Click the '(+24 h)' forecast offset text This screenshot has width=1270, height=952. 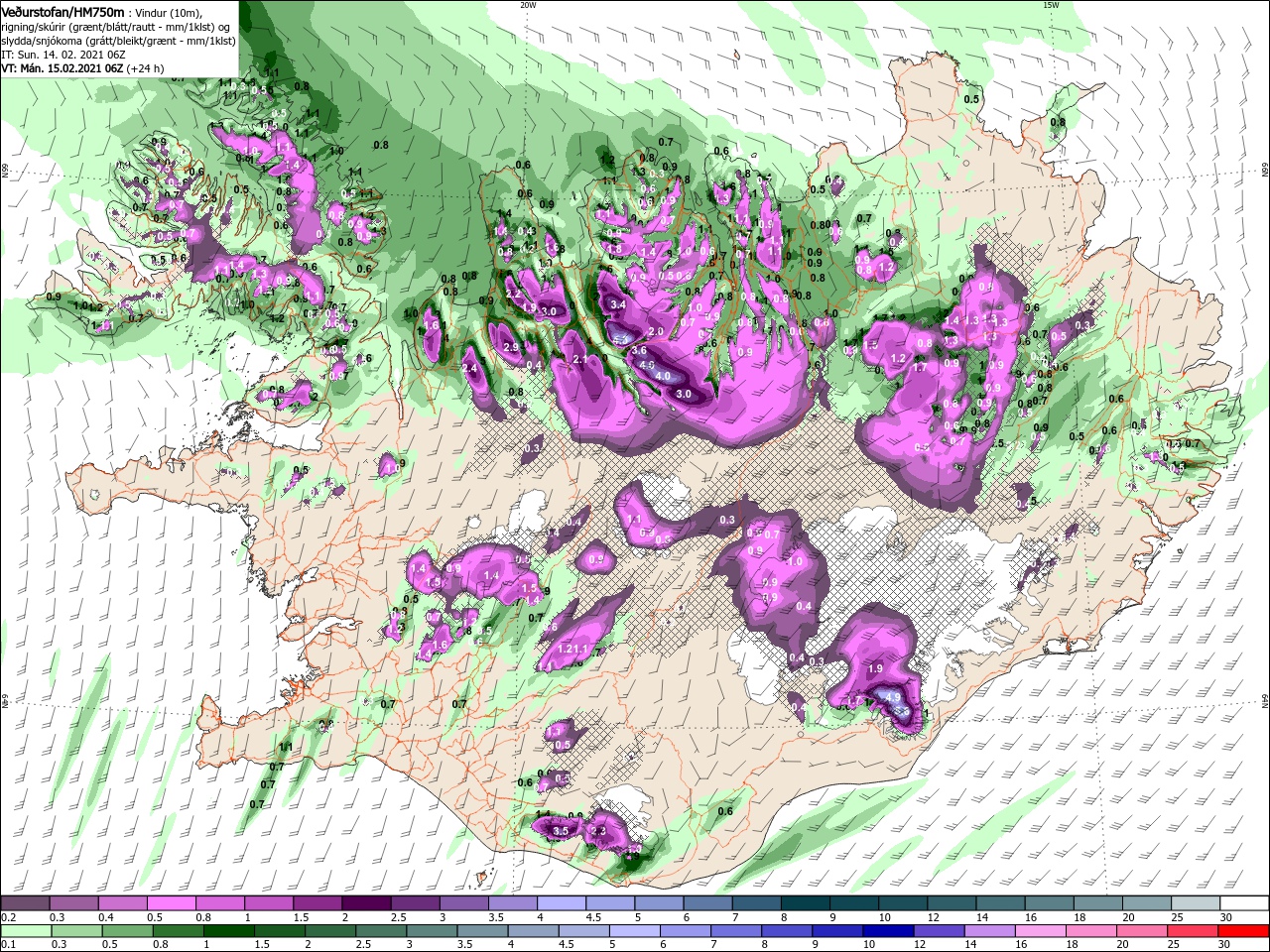pos(146,68)
